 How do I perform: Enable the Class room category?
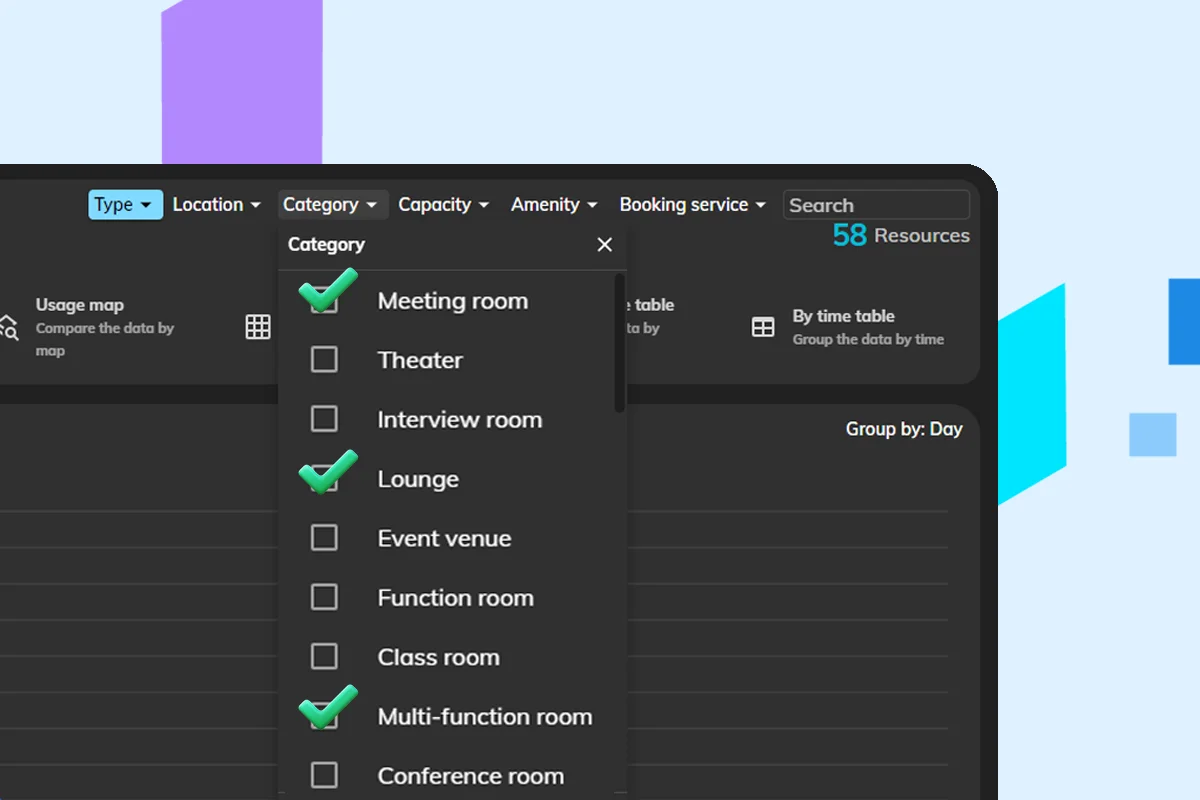coord(324,656)
